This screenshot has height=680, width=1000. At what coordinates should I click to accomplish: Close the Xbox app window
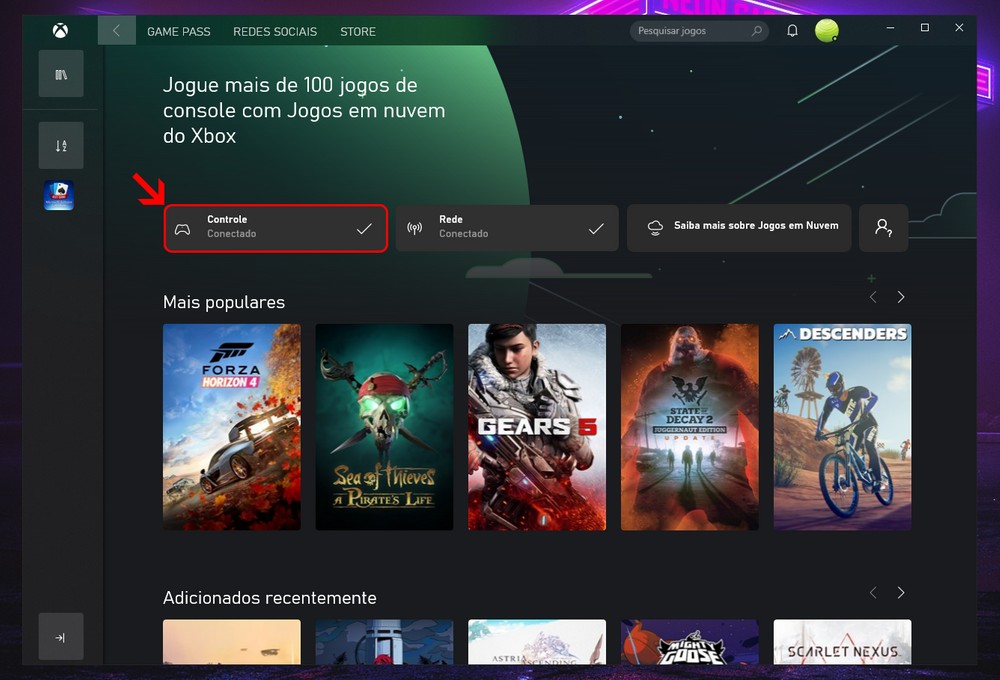(x=959, y=27)
